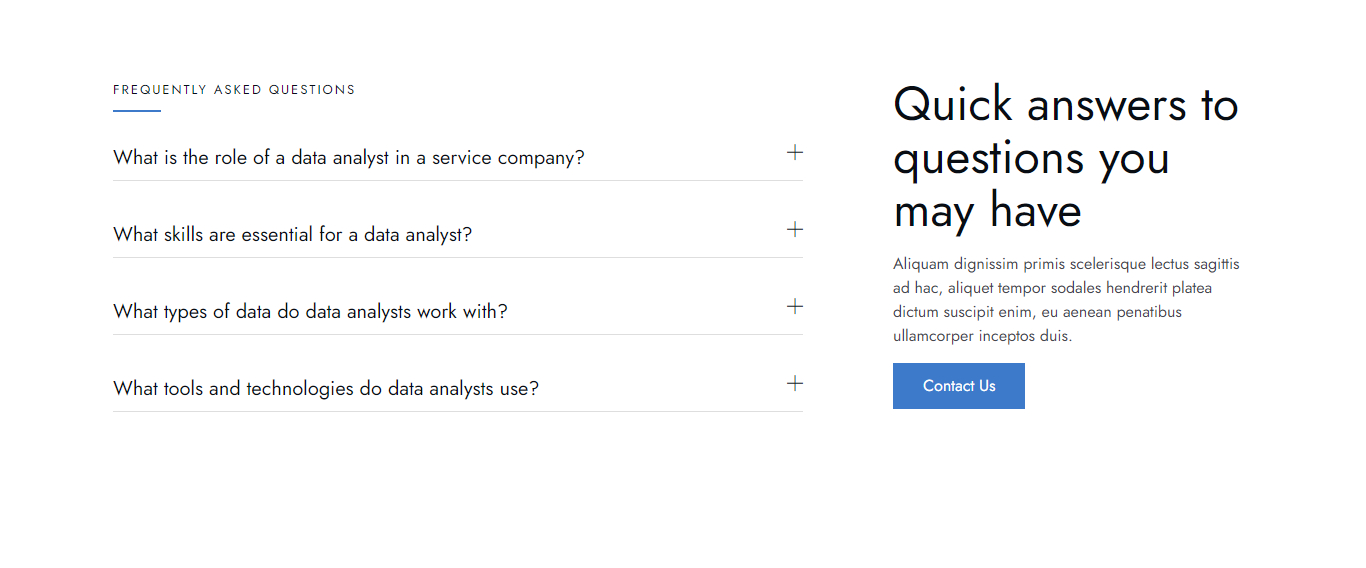Image resolution: width=1366 pixels, height=568 pixels.
Task: Click the 'Quick answers to' heading line
Action: point(1065,105)
